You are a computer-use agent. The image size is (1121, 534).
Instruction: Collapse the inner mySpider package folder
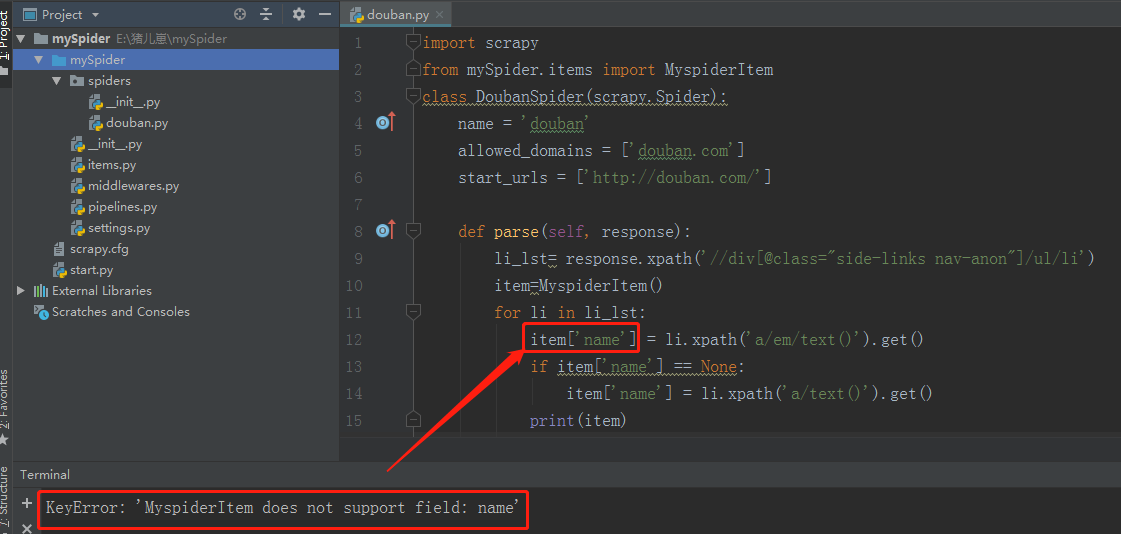[38, 60]
